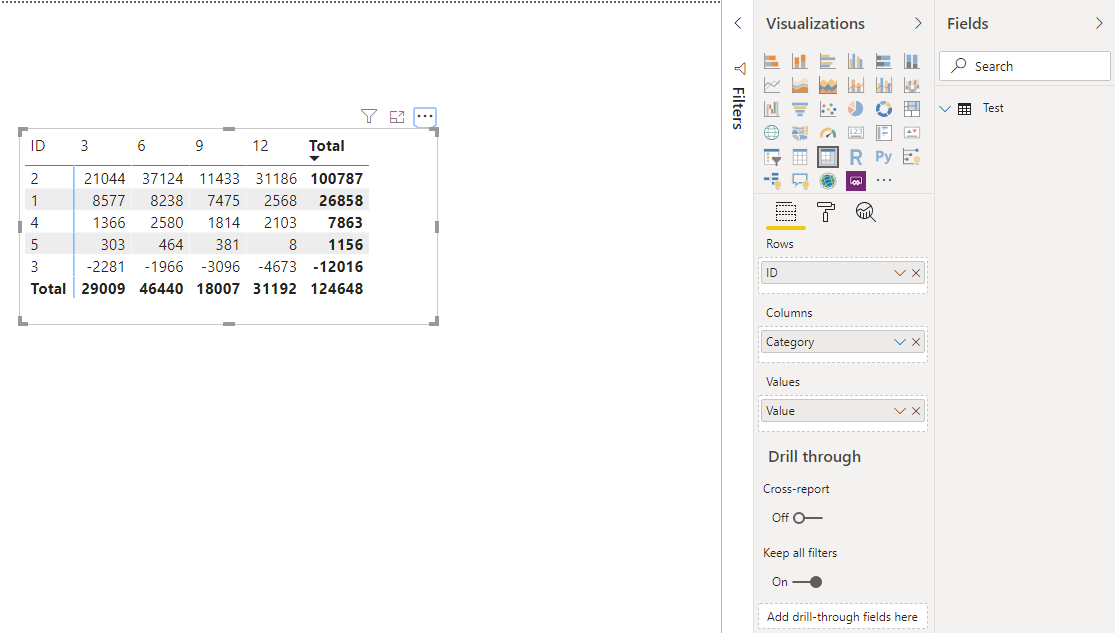This screenshot has height=633, width=1115.
Task: Choose the Area chart visual
Action: pos(799,85)
